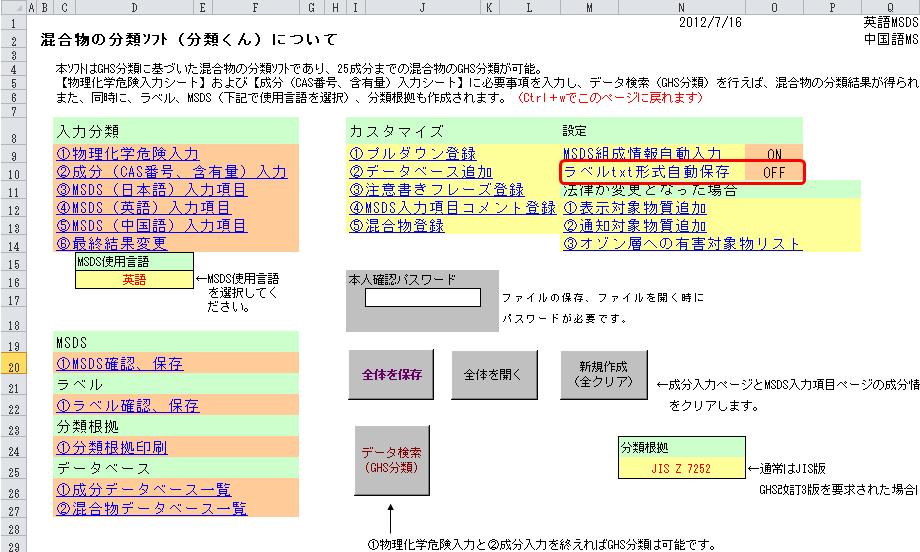Click the データベース section header cell

click(176, 468)
